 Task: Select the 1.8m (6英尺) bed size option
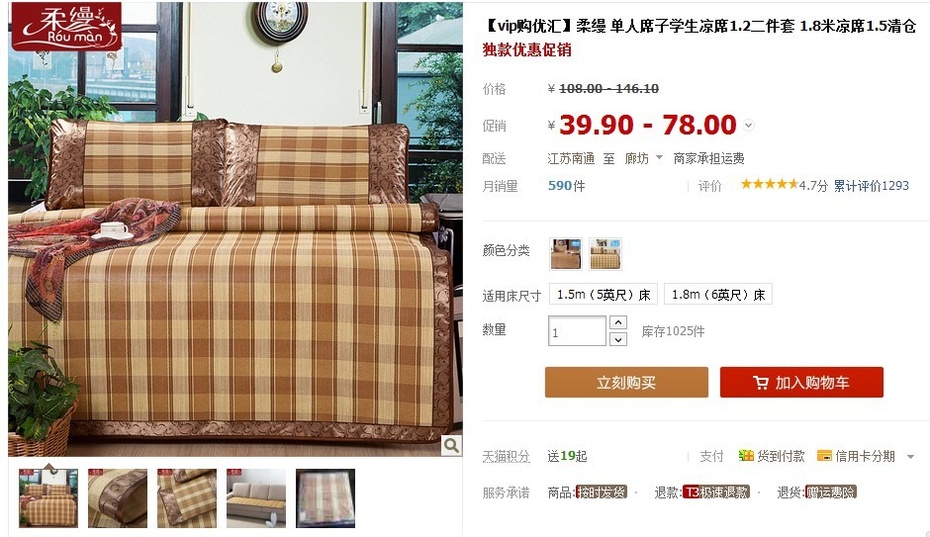(718, 294)
